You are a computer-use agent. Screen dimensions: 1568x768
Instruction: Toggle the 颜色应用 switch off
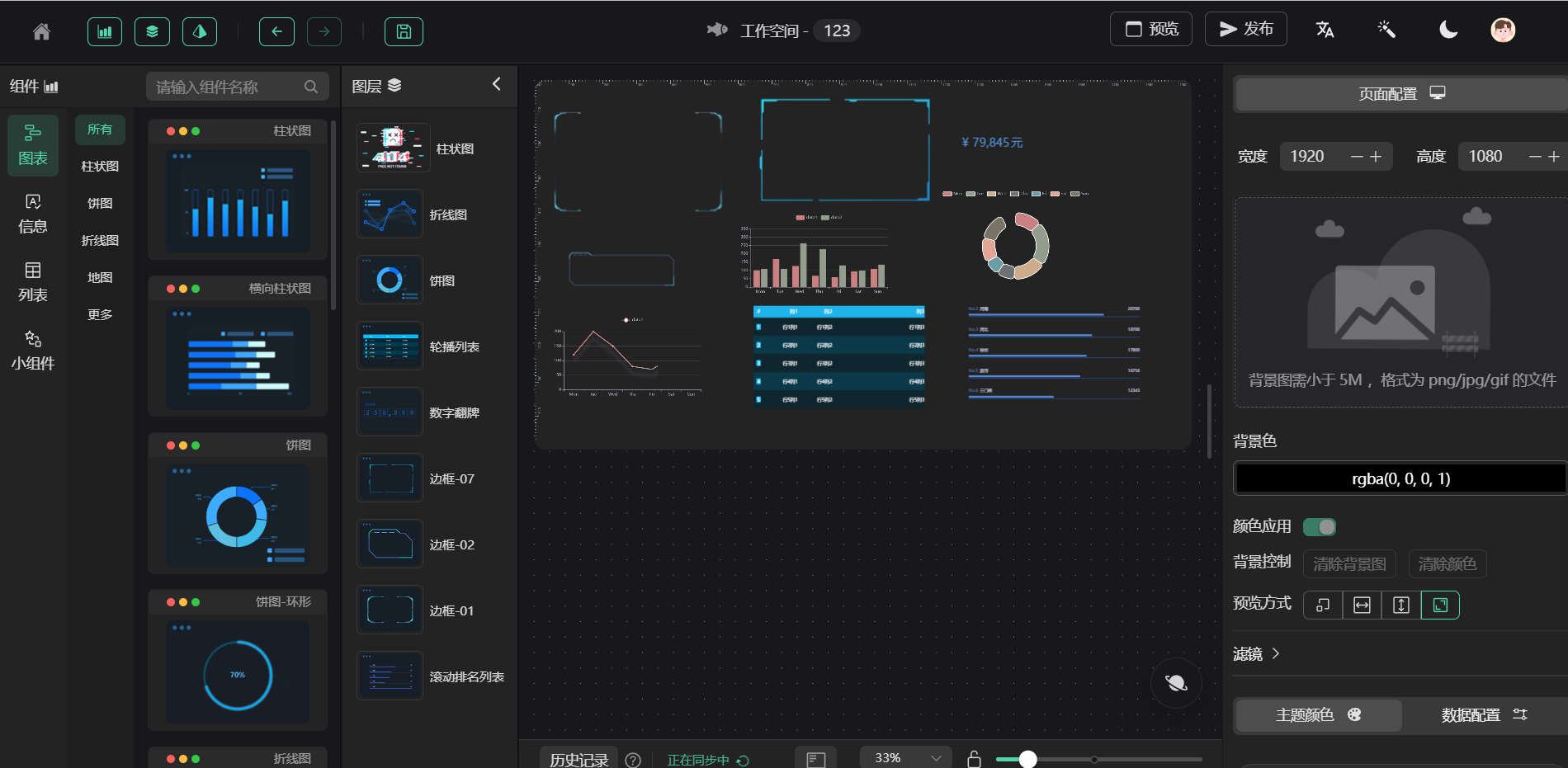tap(1320, 526)
